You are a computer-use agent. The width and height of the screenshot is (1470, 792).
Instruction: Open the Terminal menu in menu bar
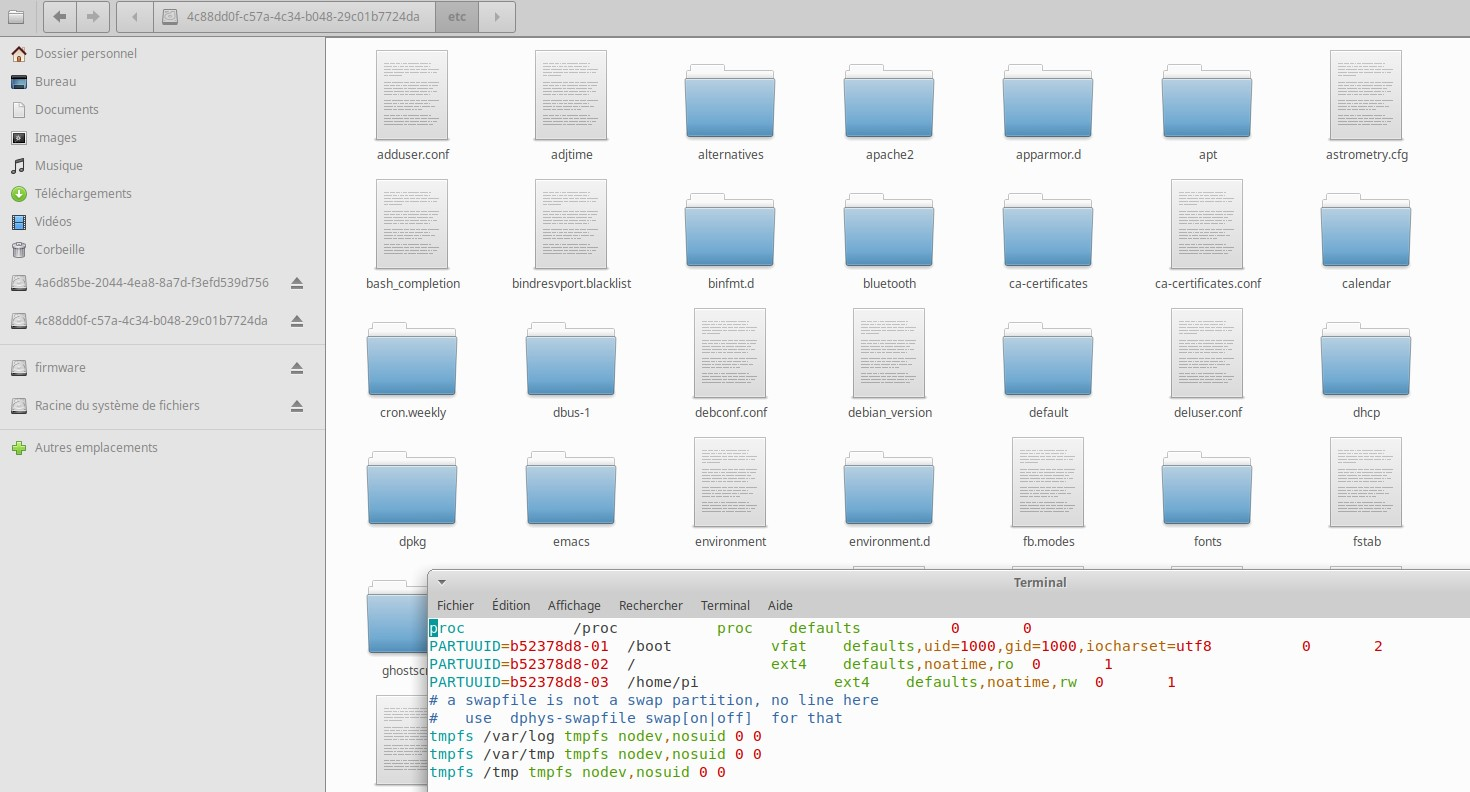(725, 605)
